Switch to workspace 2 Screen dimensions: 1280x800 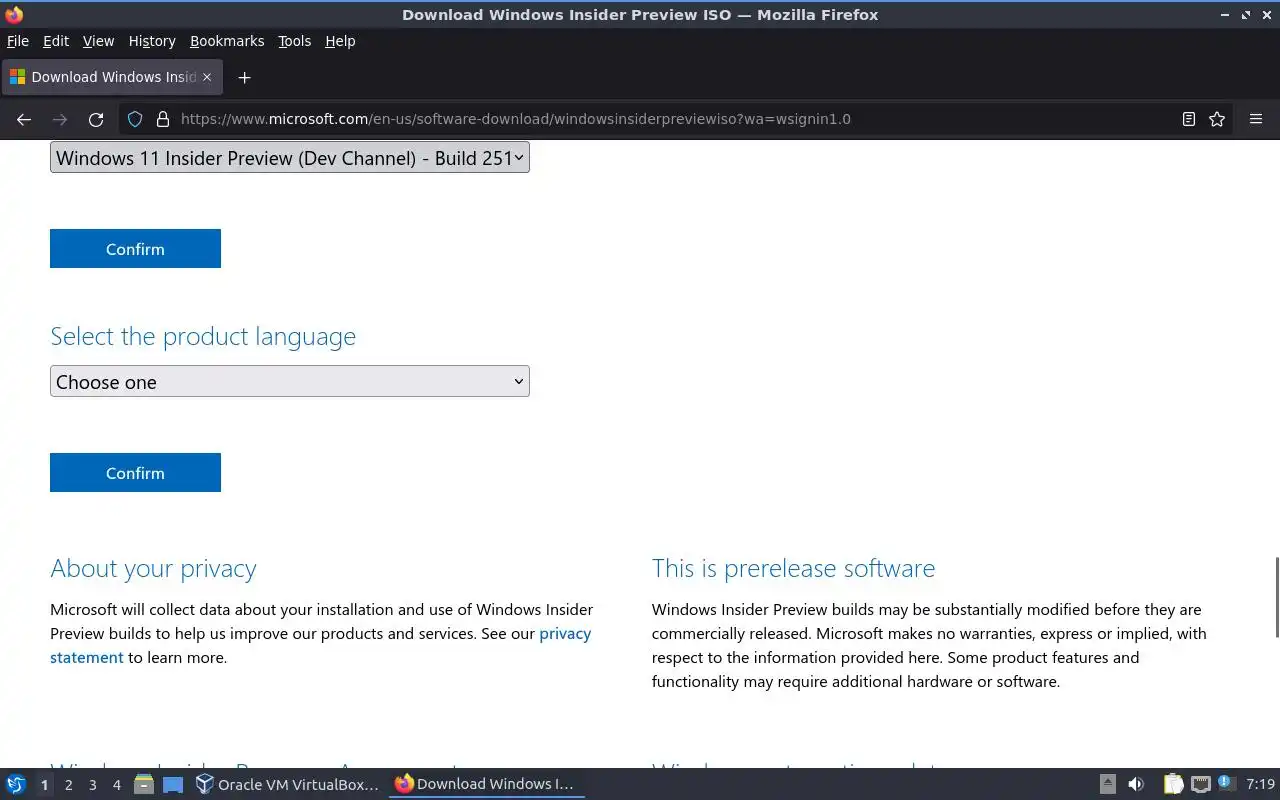point(68,785)
